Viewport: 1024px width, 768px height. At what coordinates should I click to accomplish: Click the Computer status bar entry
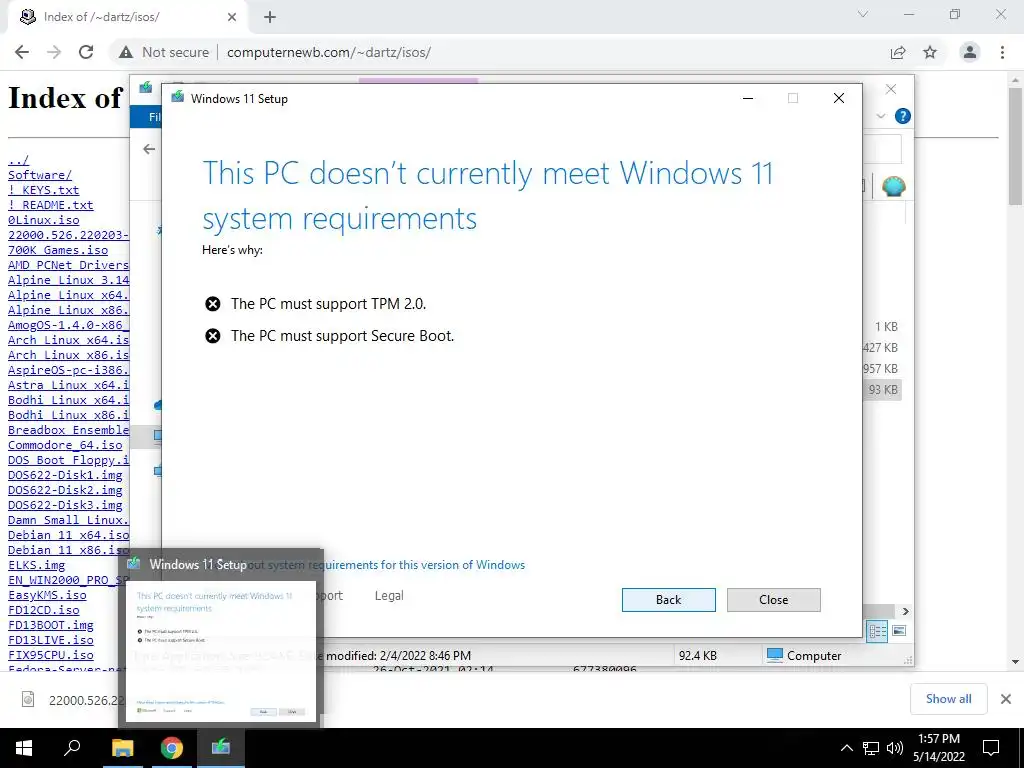click(803, 656)
